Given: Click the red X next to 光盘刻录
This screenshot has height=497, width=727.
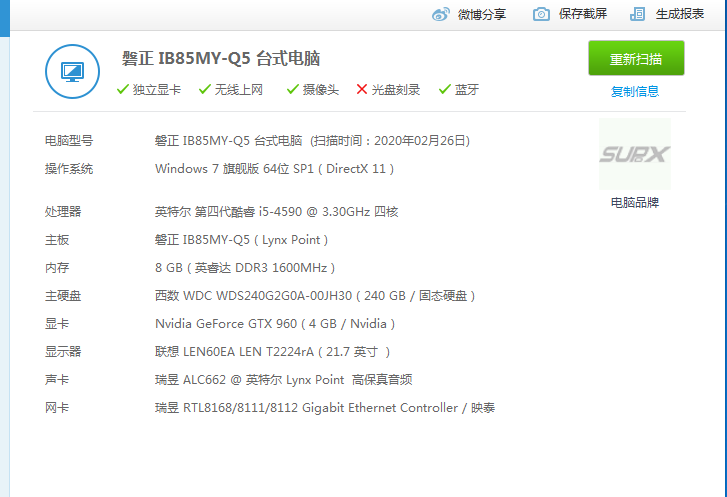Looking at the screenshot, I should point(362,89).
